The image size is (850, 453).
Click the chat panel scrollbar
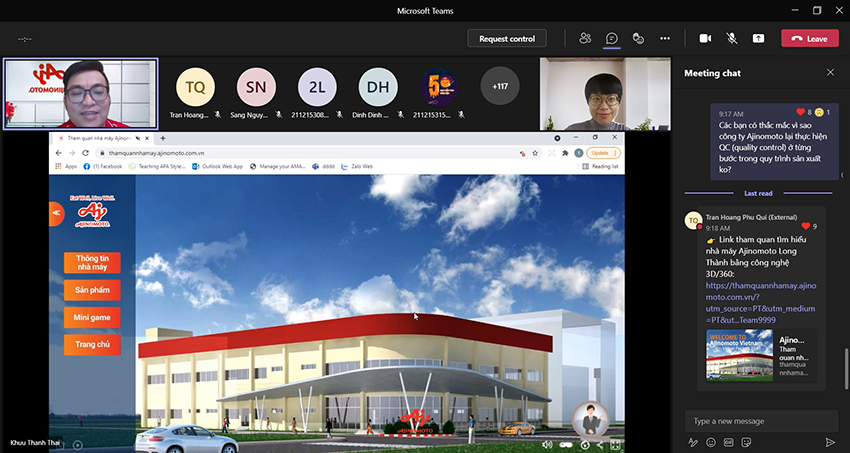(846, 368)
